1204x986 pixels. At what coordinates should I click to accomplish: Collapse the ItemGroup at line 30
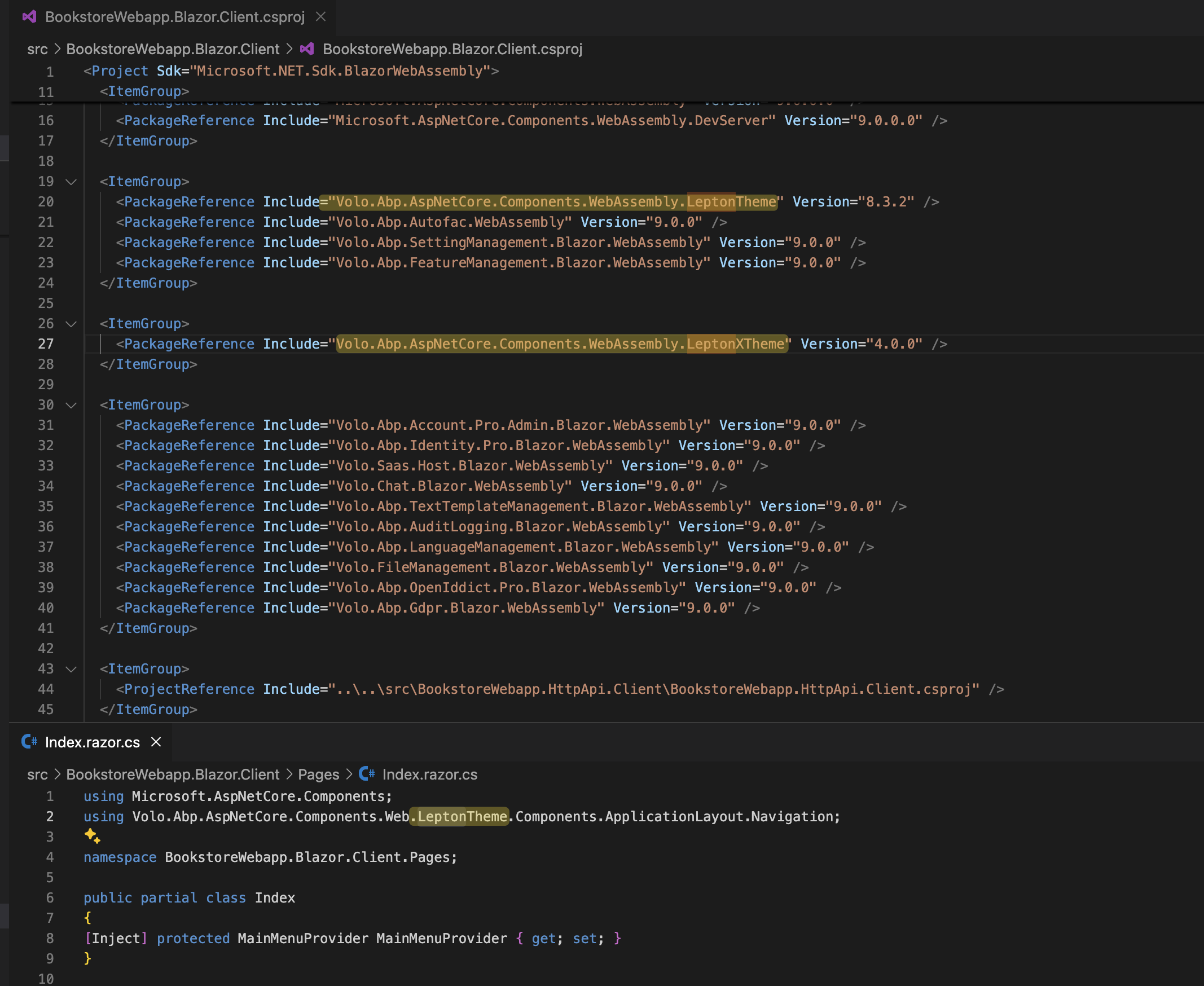pos(71,405)
